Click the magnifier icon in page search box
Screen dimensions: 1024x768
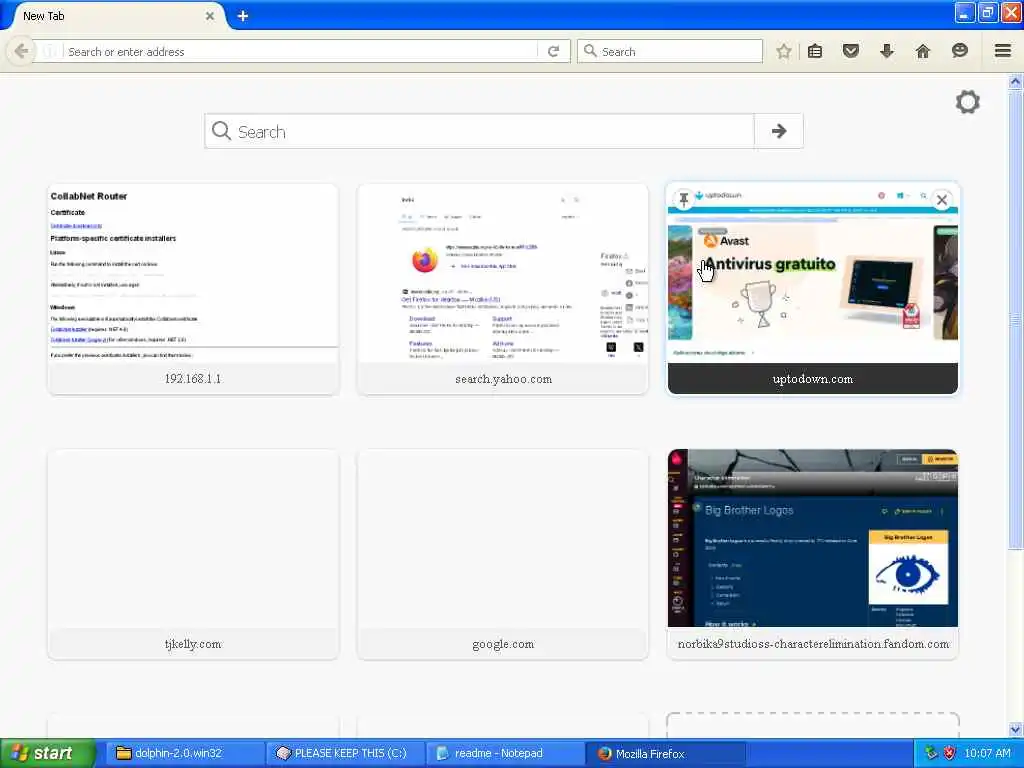[x=221, y=131]
